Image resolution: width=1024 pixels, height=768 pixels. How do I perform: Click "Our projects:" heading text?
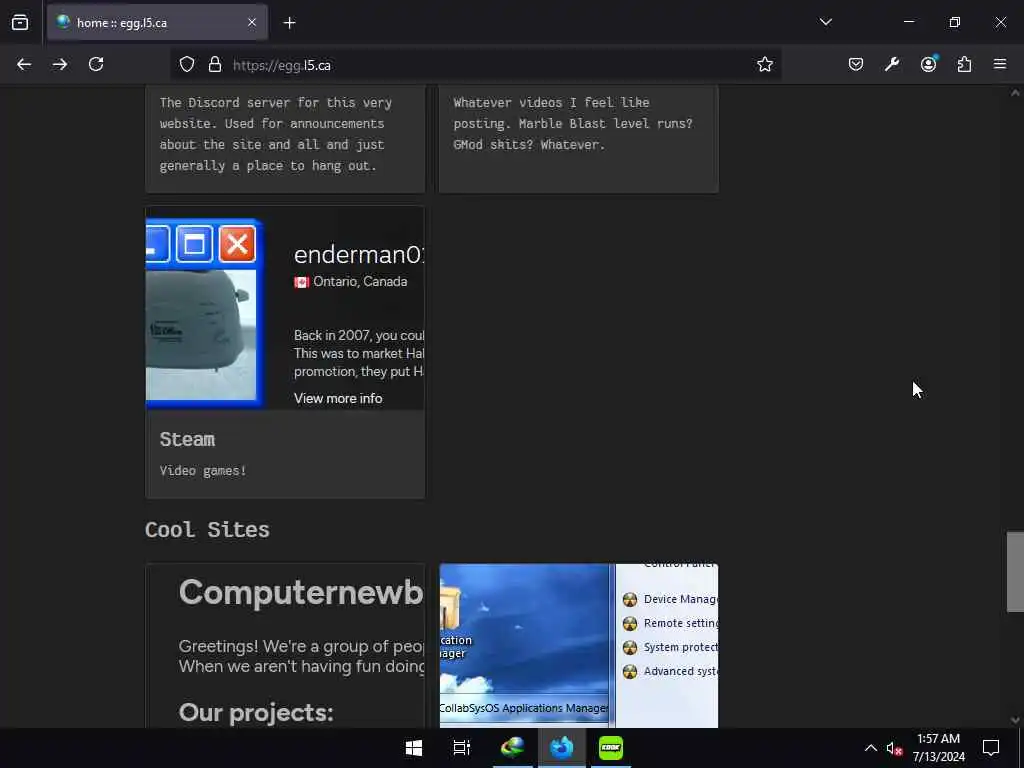pos(256,712)
